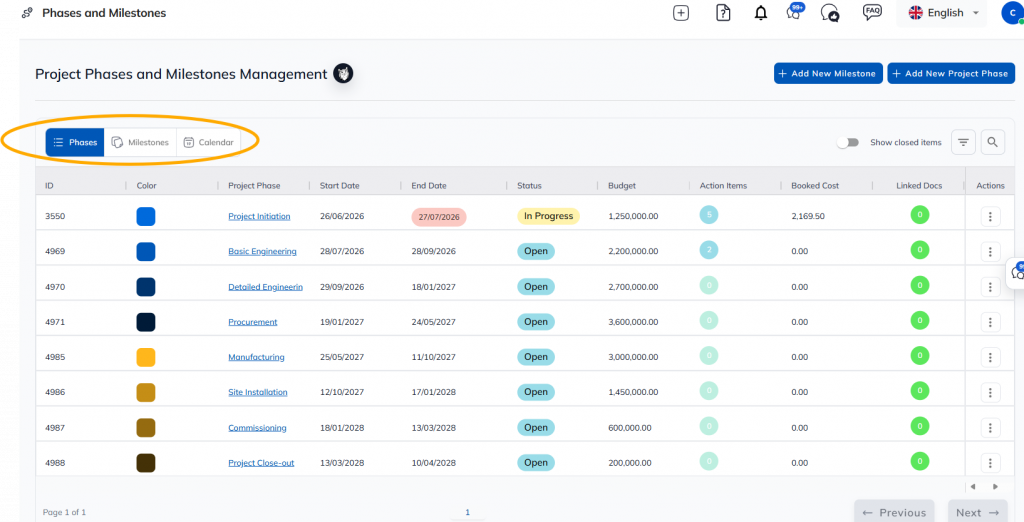This screenshot has height=522, width=1024.
Task: Open actions menu for Project Initiation row
Action: point(990,216)
